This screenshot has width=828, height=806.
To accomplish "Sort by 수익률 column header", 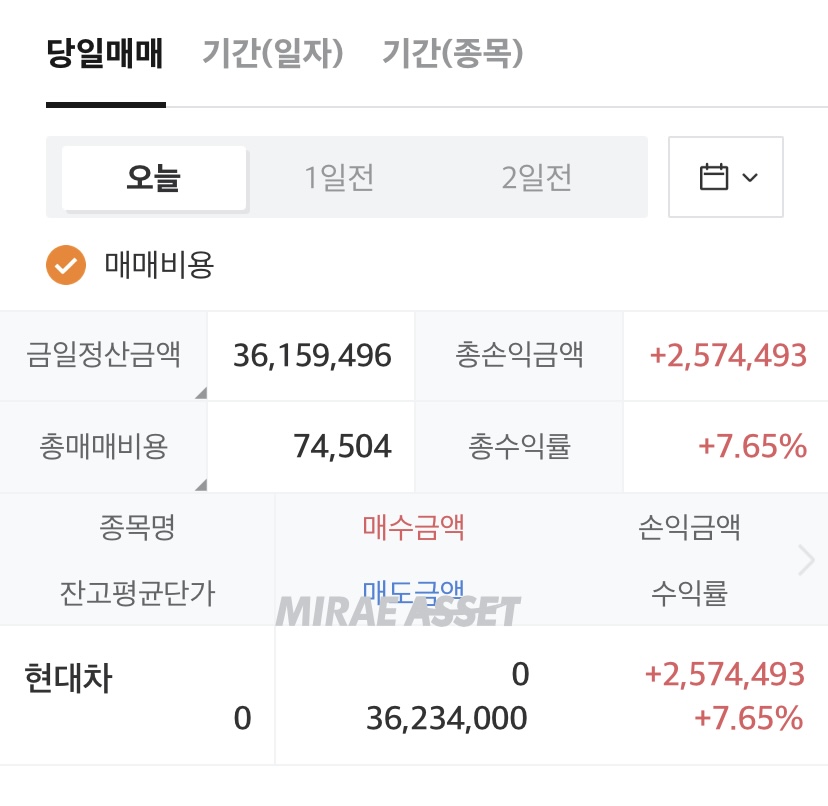I will click(x=689, y=593).
